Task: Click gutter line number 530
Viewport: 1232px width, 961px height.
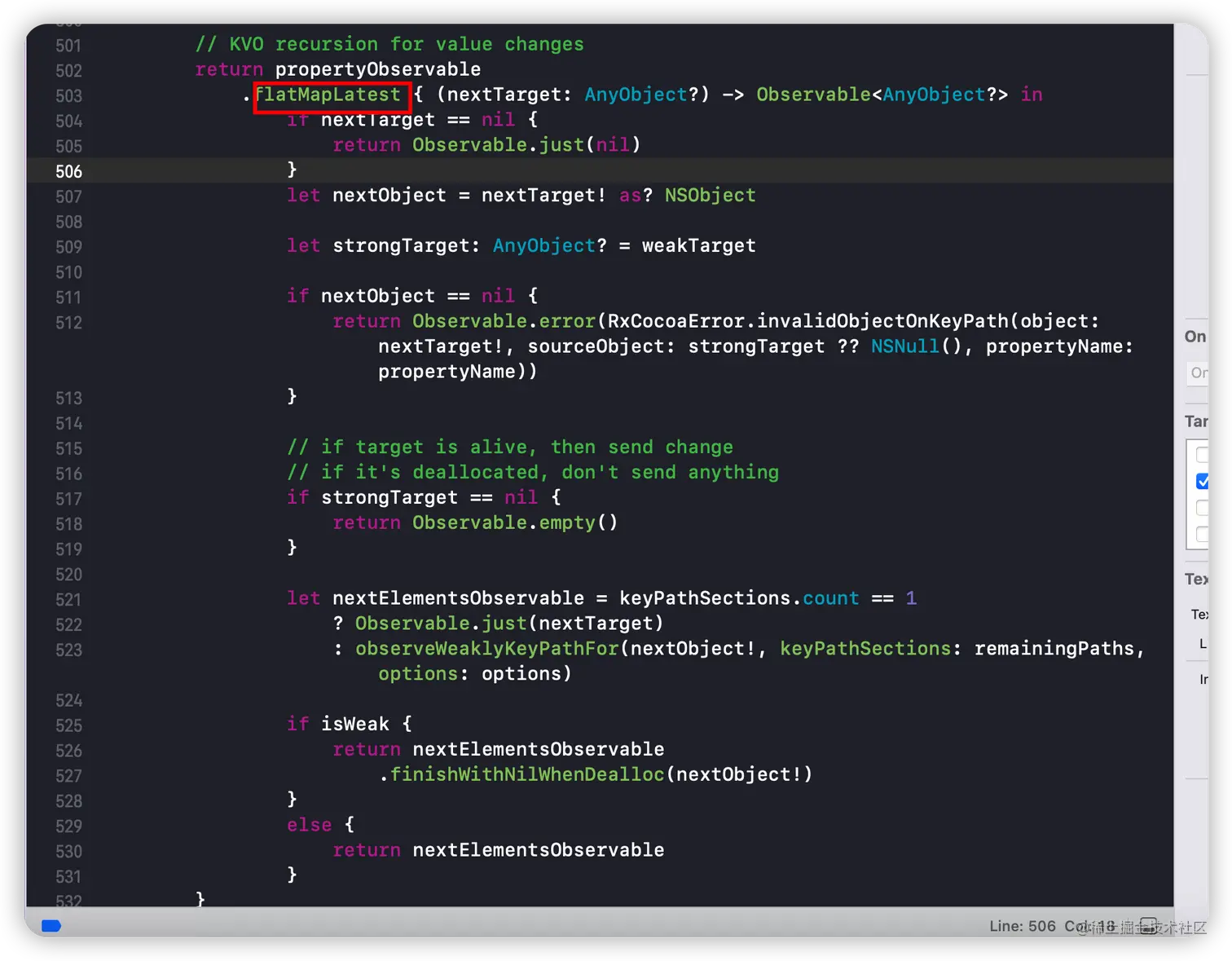Action: click(x=68, y=851)
